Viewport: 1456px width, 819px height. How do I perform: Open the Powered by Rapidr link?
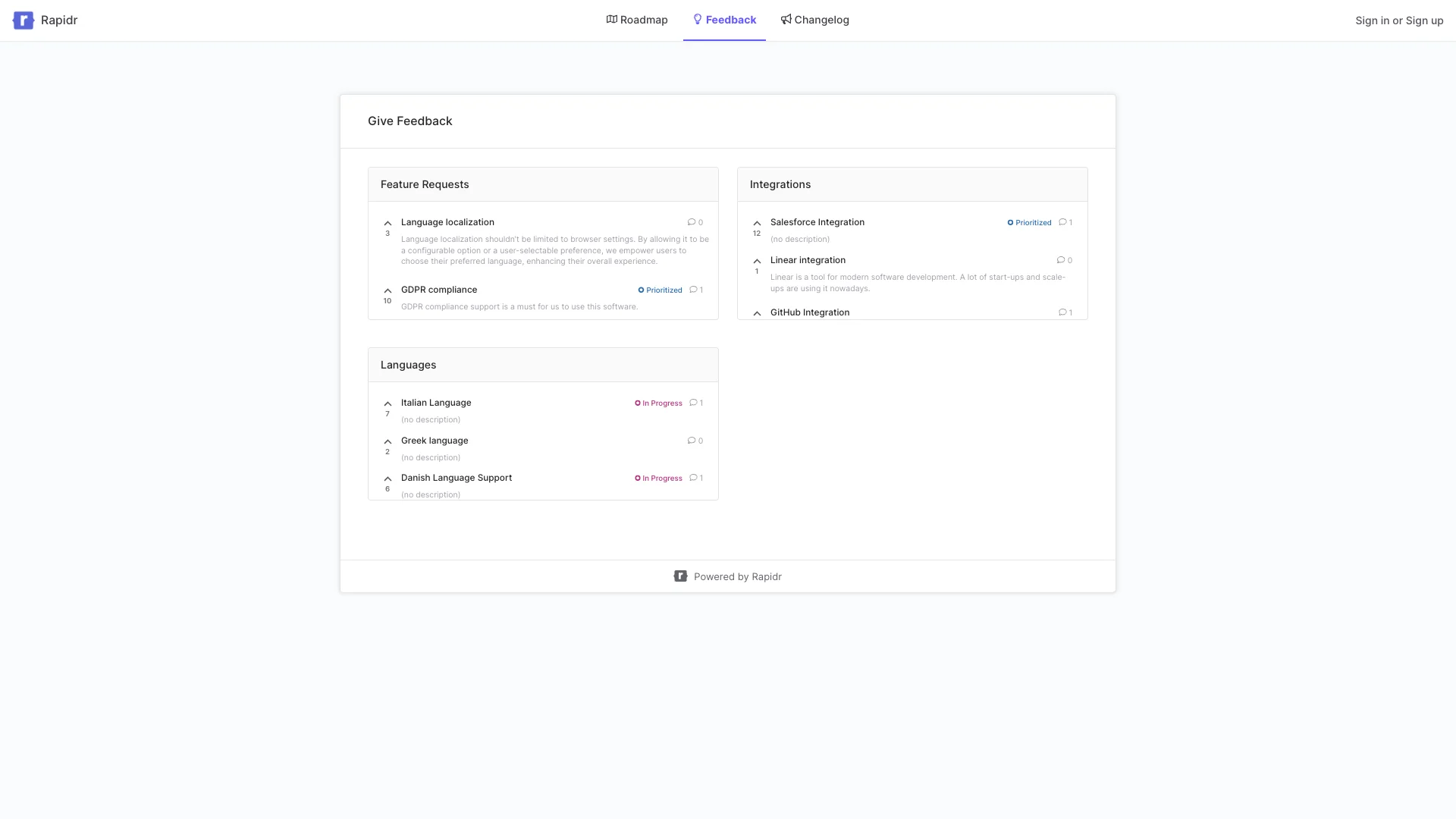coord(727,576)
